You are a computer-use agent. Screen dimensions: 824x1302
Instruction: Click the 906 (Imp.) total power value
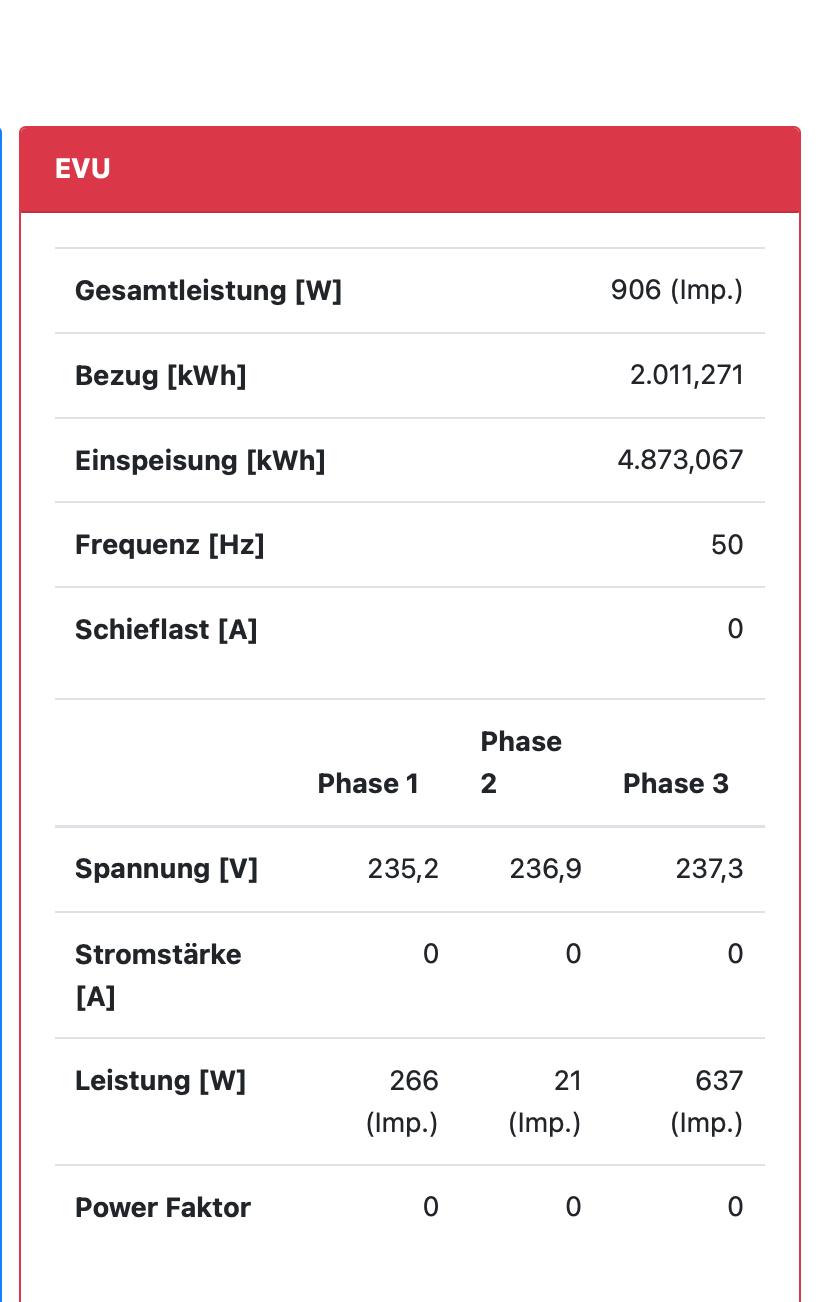[x=676, y=291]
